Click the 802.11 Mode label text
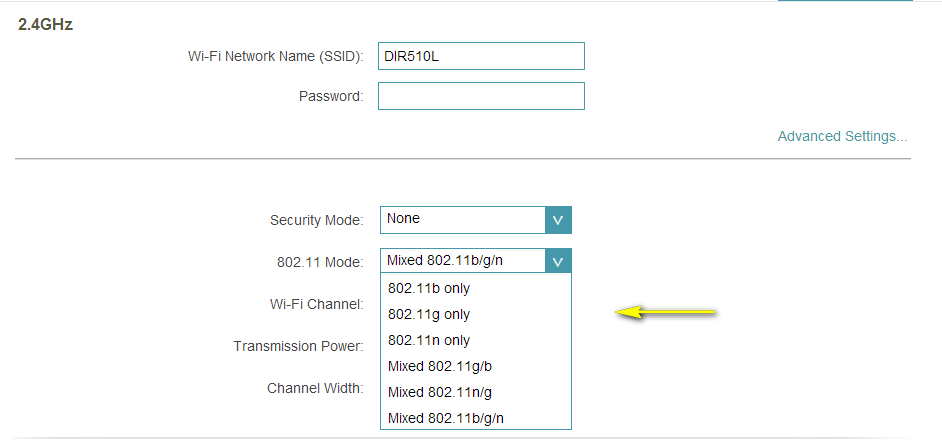942x443 pixels. [320, 262]
